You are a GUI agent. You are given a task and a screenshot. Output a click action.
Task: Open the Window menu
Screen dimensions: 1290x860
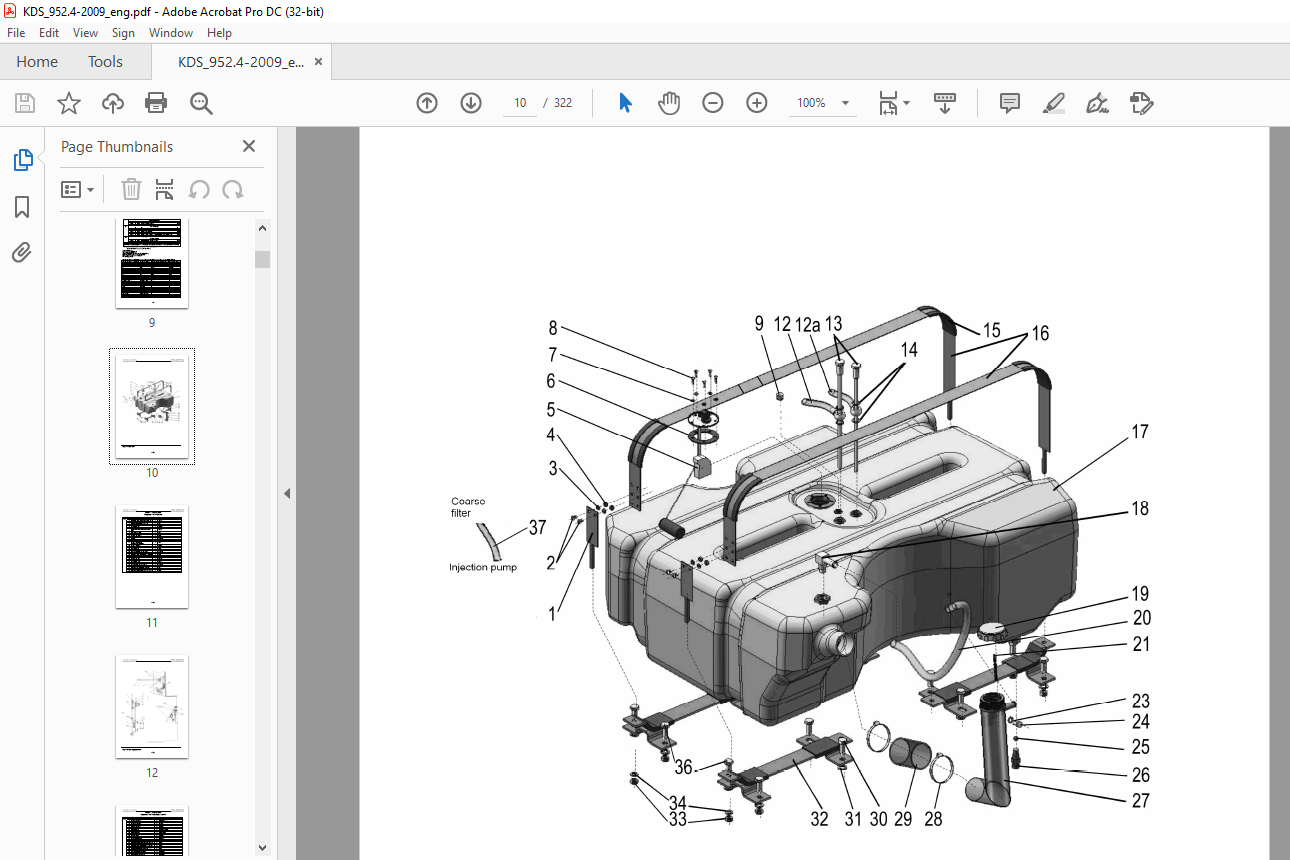coord(171,33)
